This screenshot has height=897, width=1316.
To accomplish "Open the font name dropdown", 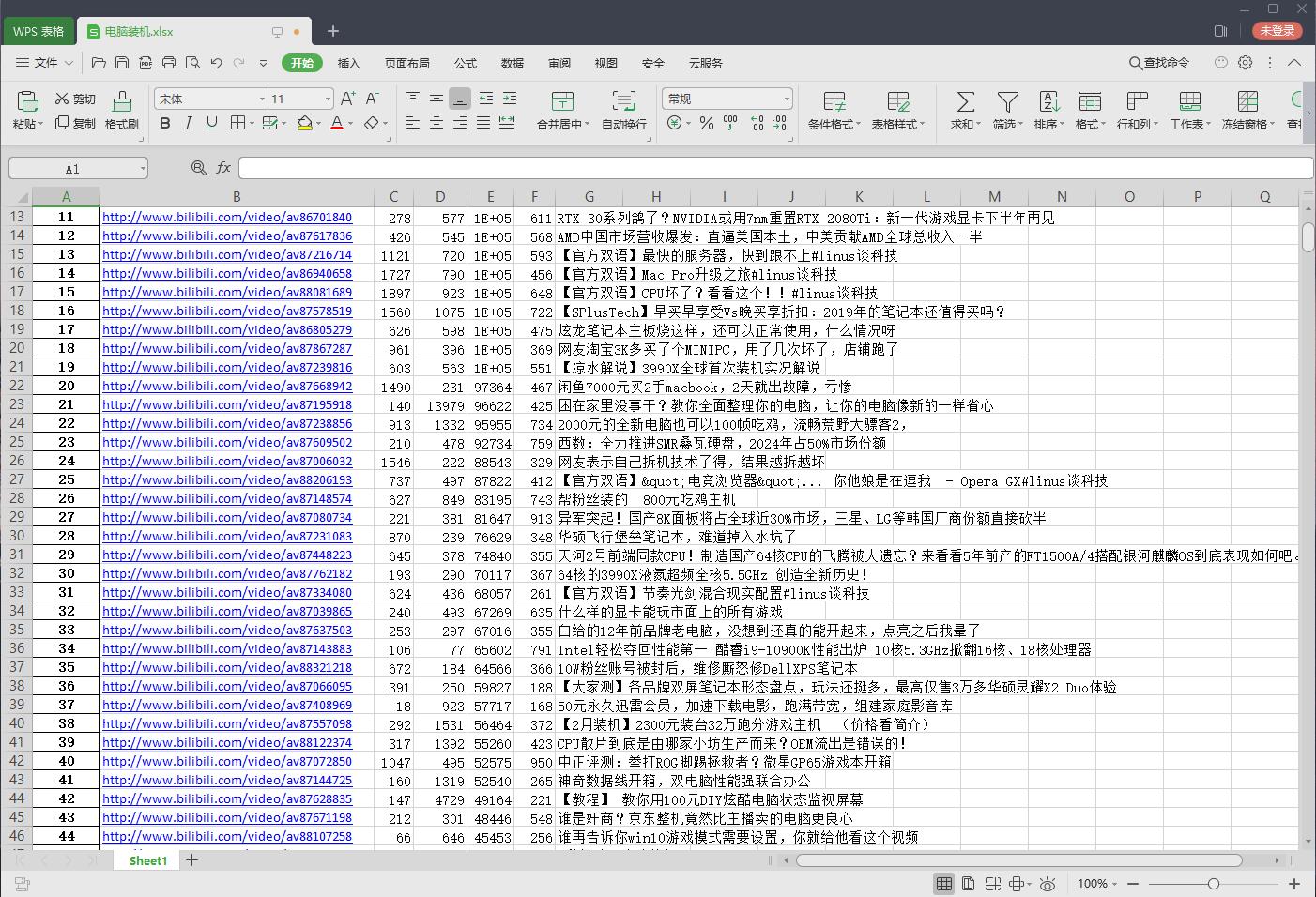I will click(x=263, y=98).
